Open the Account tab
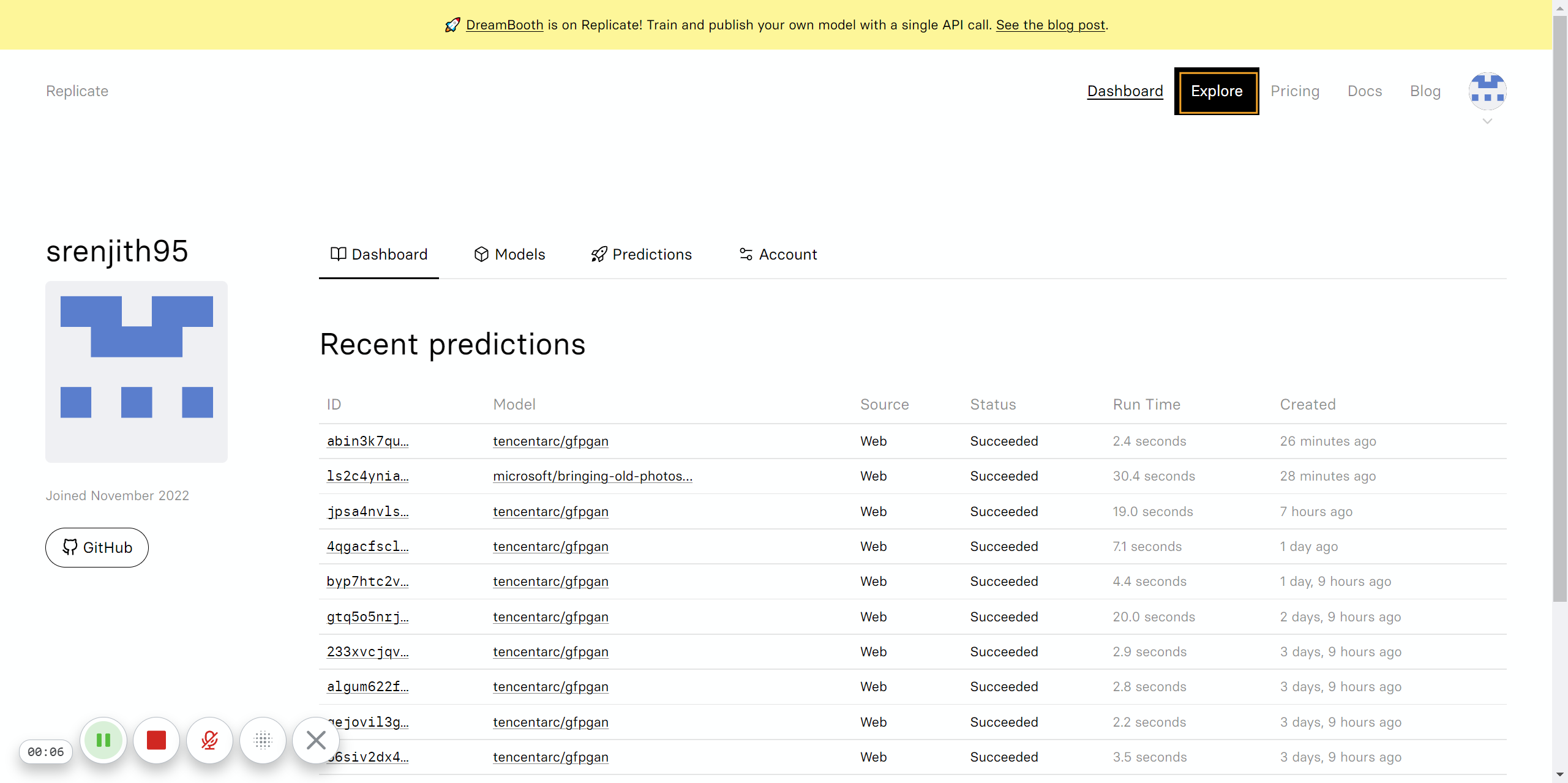 [x=778, y=254]
